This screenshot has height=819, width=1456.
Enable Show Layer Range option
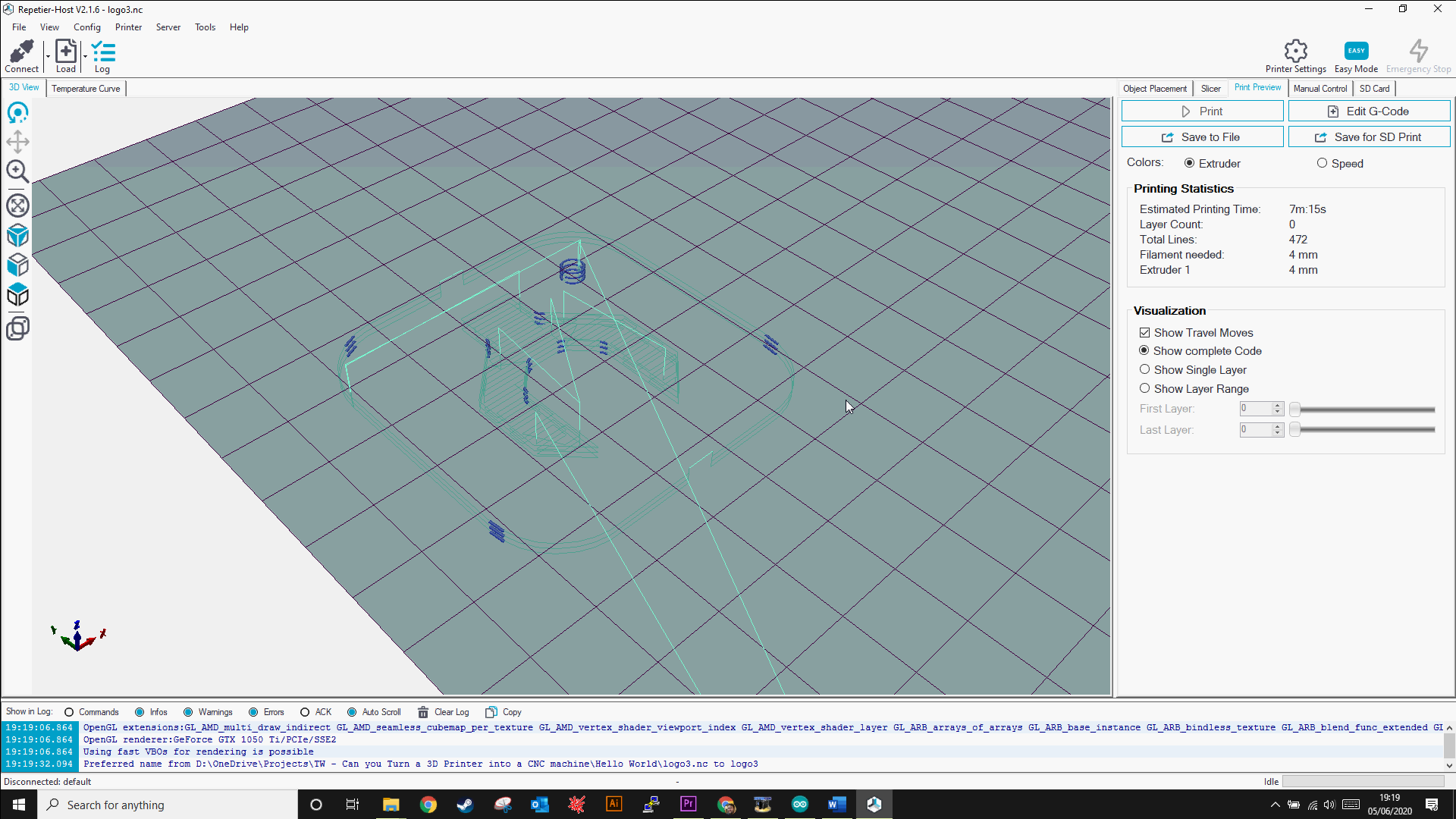[1145, 388]
